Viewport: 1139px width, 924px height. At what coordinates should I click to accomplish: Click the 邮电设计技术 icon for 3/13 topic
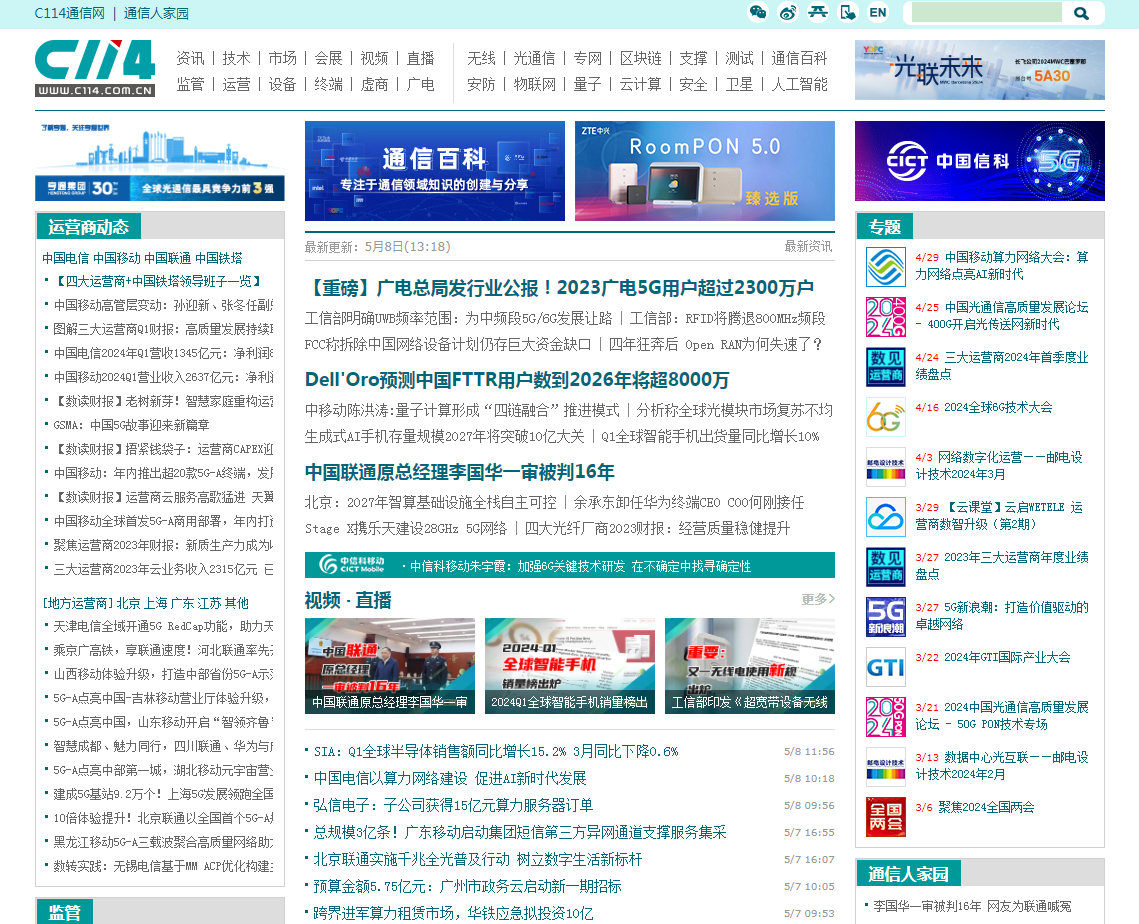coord(885,767)
